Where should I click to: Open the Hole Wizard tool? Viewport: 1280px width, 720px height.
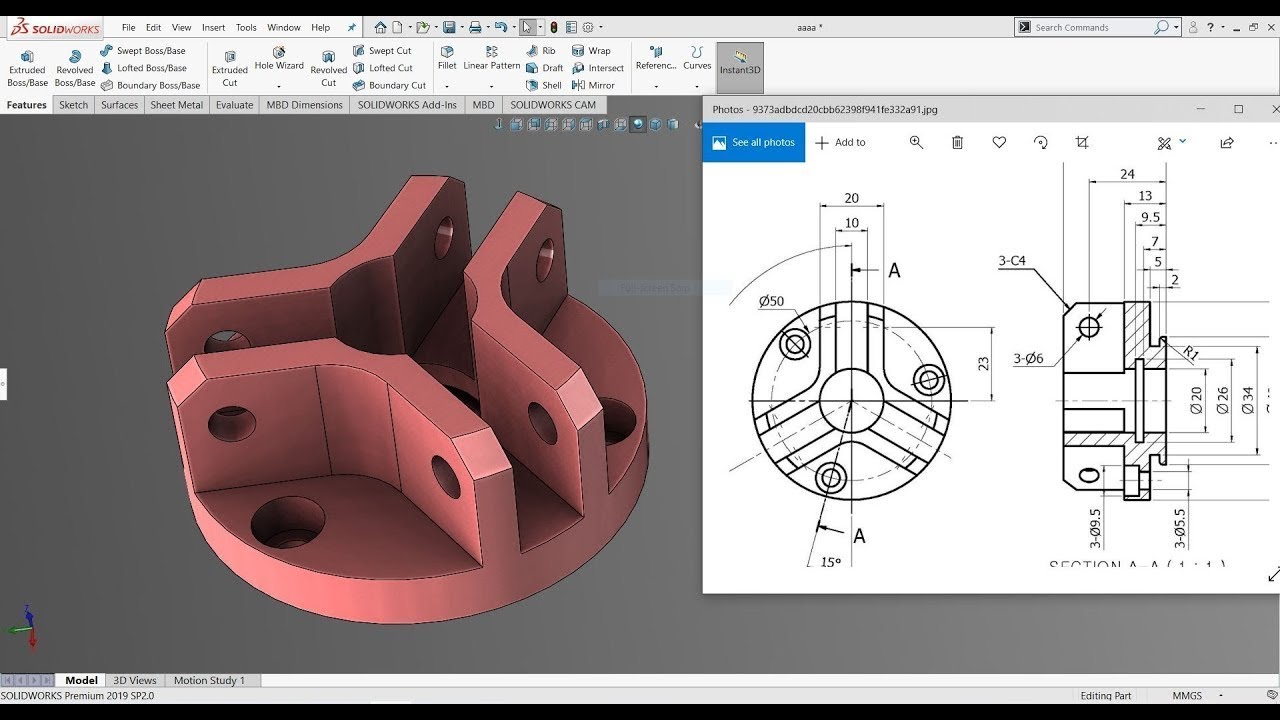pos(279,59)
